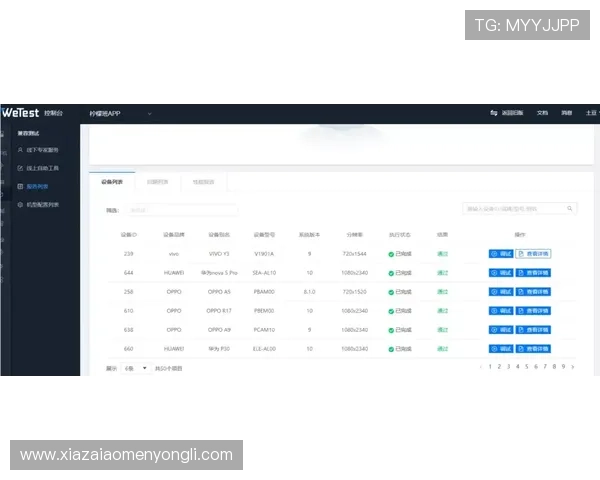
Task: Click the 线下专家服务 sidebar icon
Action: point(20,149)
